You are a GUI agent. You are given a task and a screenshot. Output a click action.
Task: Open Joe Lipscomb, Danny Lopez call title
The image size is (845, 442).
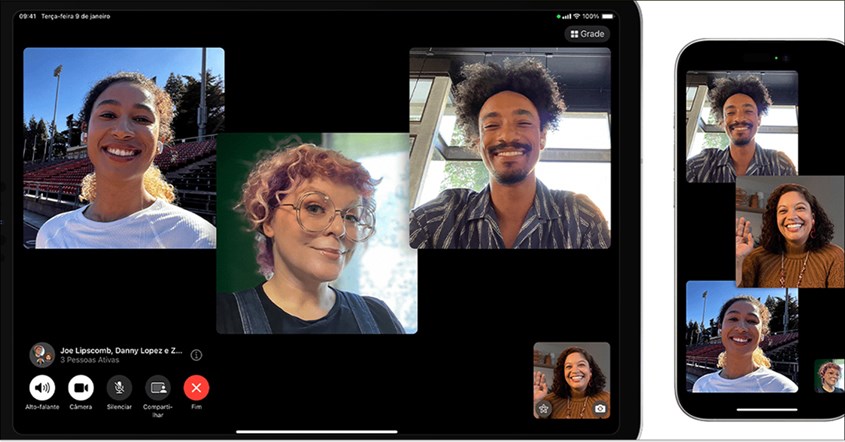click(121, 350)
